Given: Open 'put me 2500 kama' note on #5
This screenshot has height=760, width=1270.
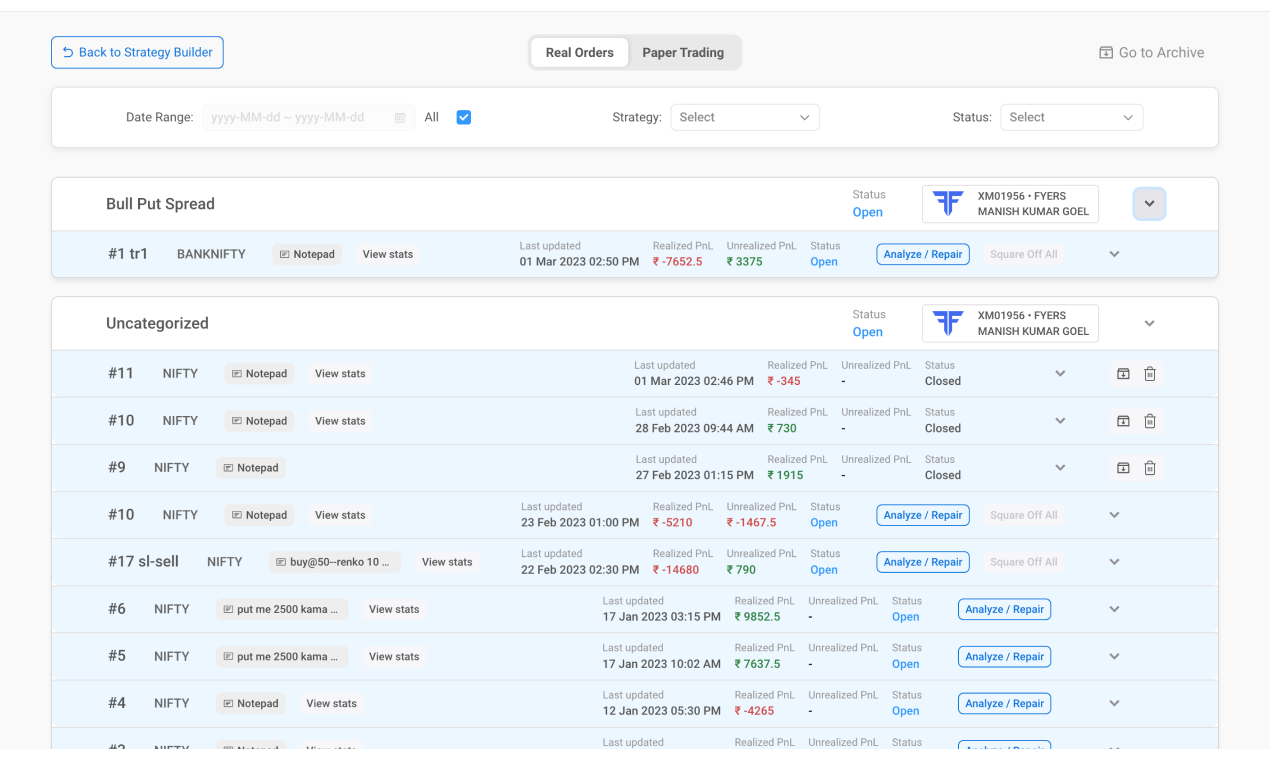Looking at the screenshot, I should point(282,656).
